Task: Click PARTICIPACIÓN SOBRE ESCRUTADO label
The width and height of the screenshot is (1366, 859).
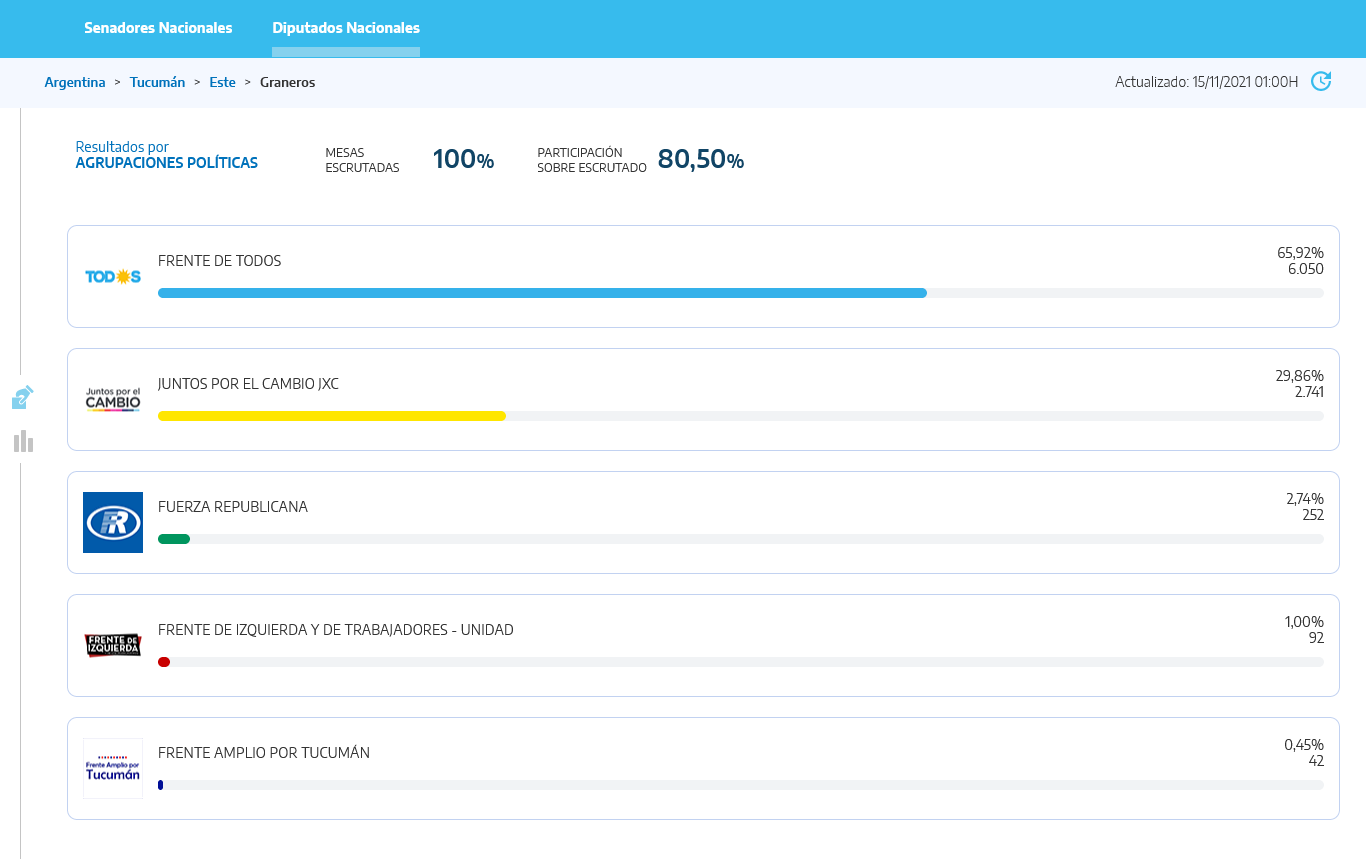Action: (592, 160)
